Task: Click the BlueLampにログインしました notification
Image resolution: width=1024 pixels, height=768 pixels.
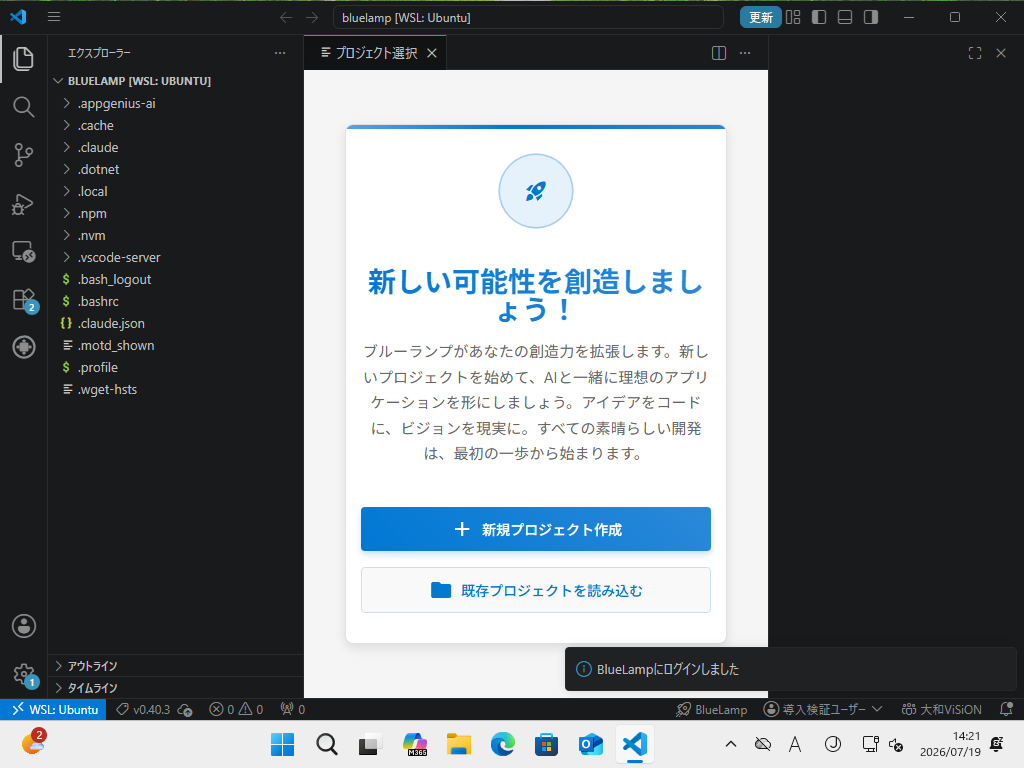Action: click(x=790, y=669)
